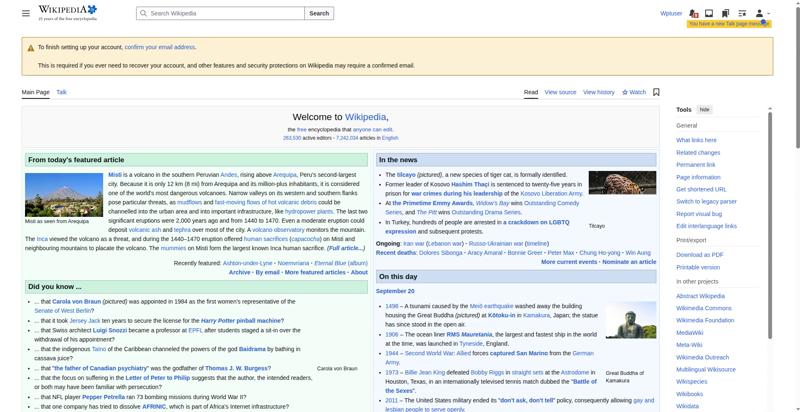Open the Wikipedia link in welcome heading
The width and height of the screenshot is (800, 412).
point(365,117)
